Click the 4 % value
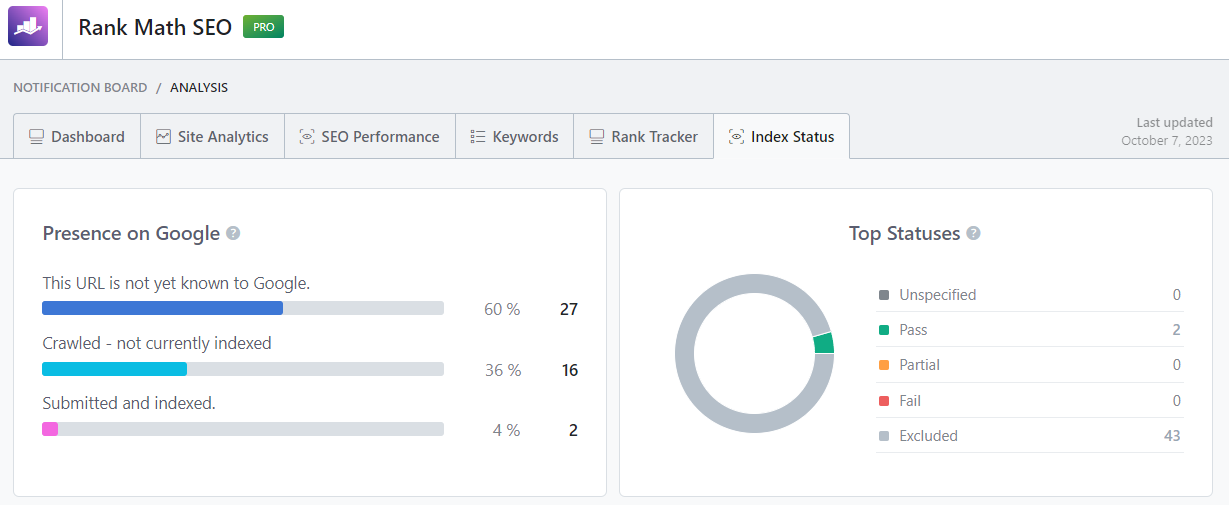1229x505 pixels. click(x=507, y=431)
